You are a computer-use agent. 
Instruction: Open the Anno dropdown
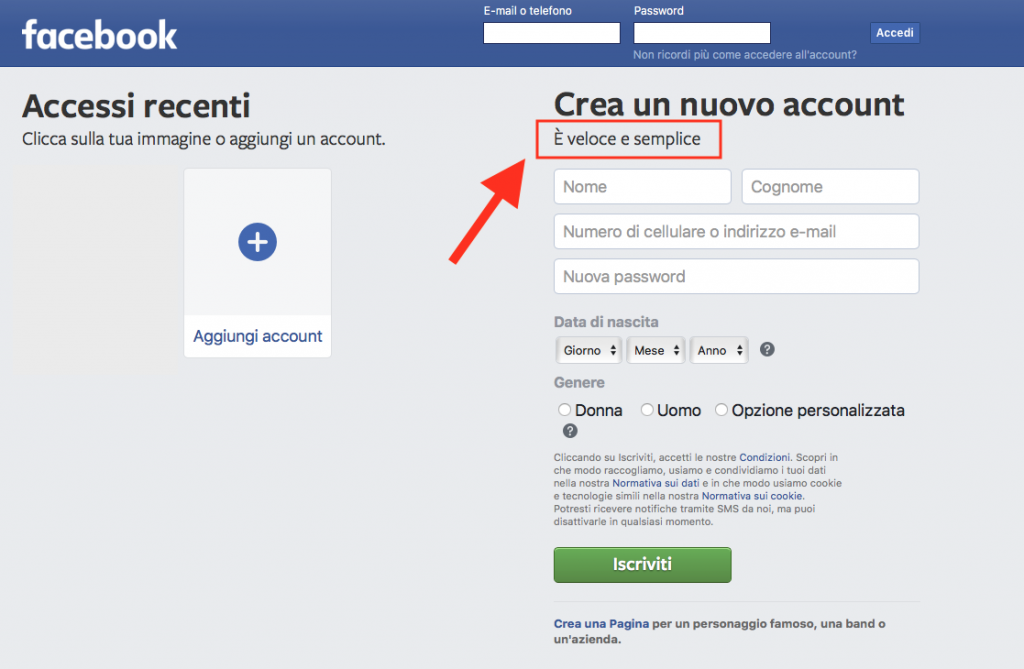[719, 350]
